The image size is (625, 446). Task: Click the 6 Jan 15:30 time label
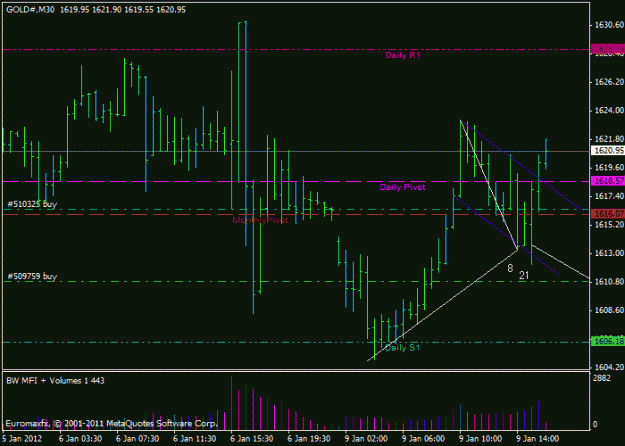coord(252,439)
